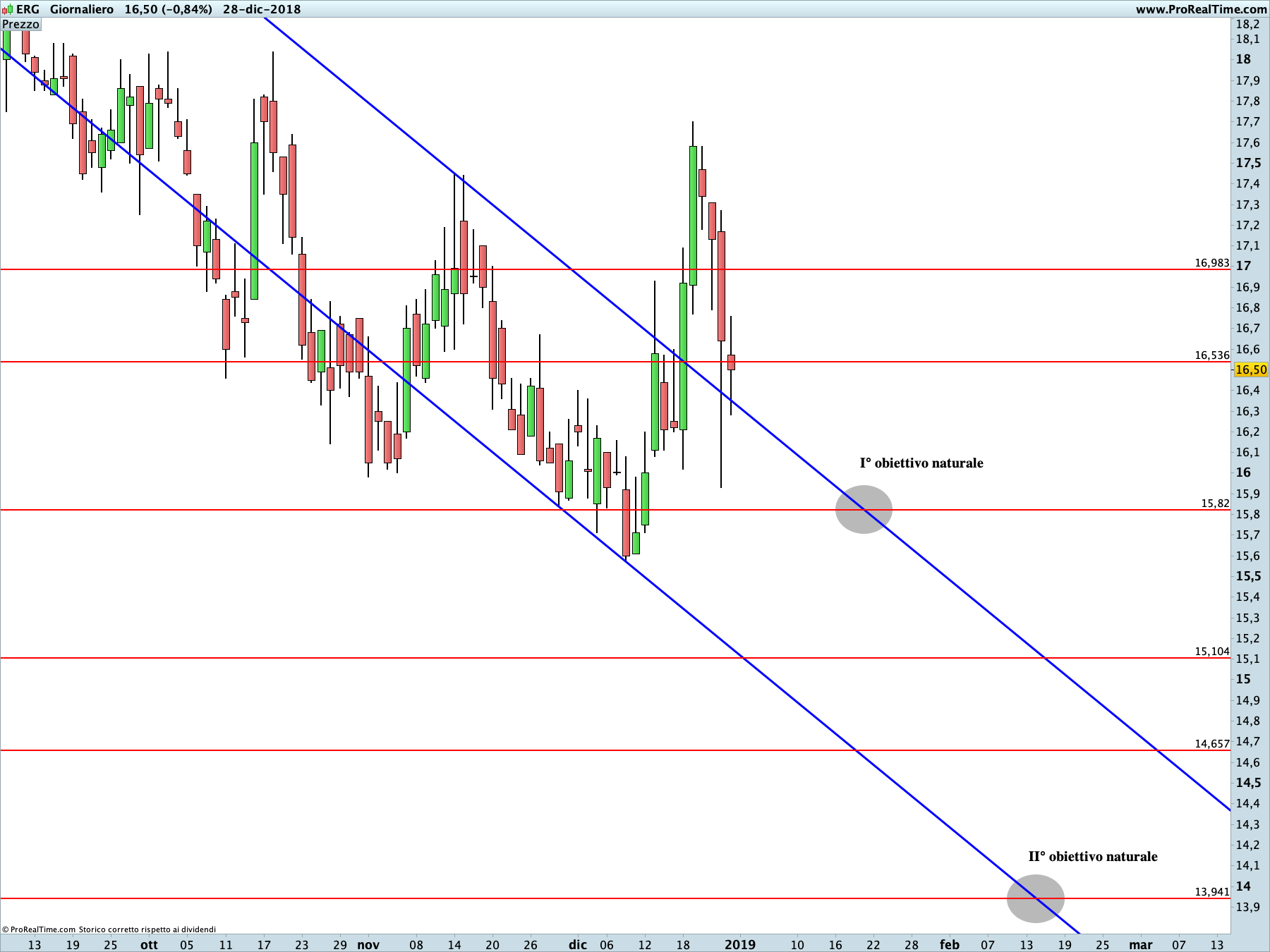Screen dimensions: 1270x952
Task: Select the 16,536 horizontal level label
Action: coord(1211,355)
